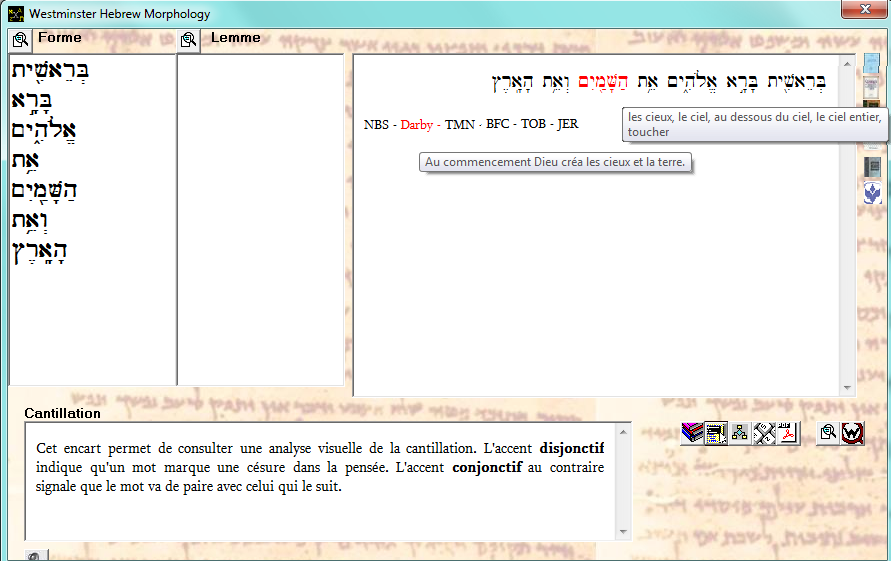Image resolution: width=891 pixels, height=561 pixels.
Task: Open the dark grey book thumbnail in the sidebar
Action: click(872, 167)
